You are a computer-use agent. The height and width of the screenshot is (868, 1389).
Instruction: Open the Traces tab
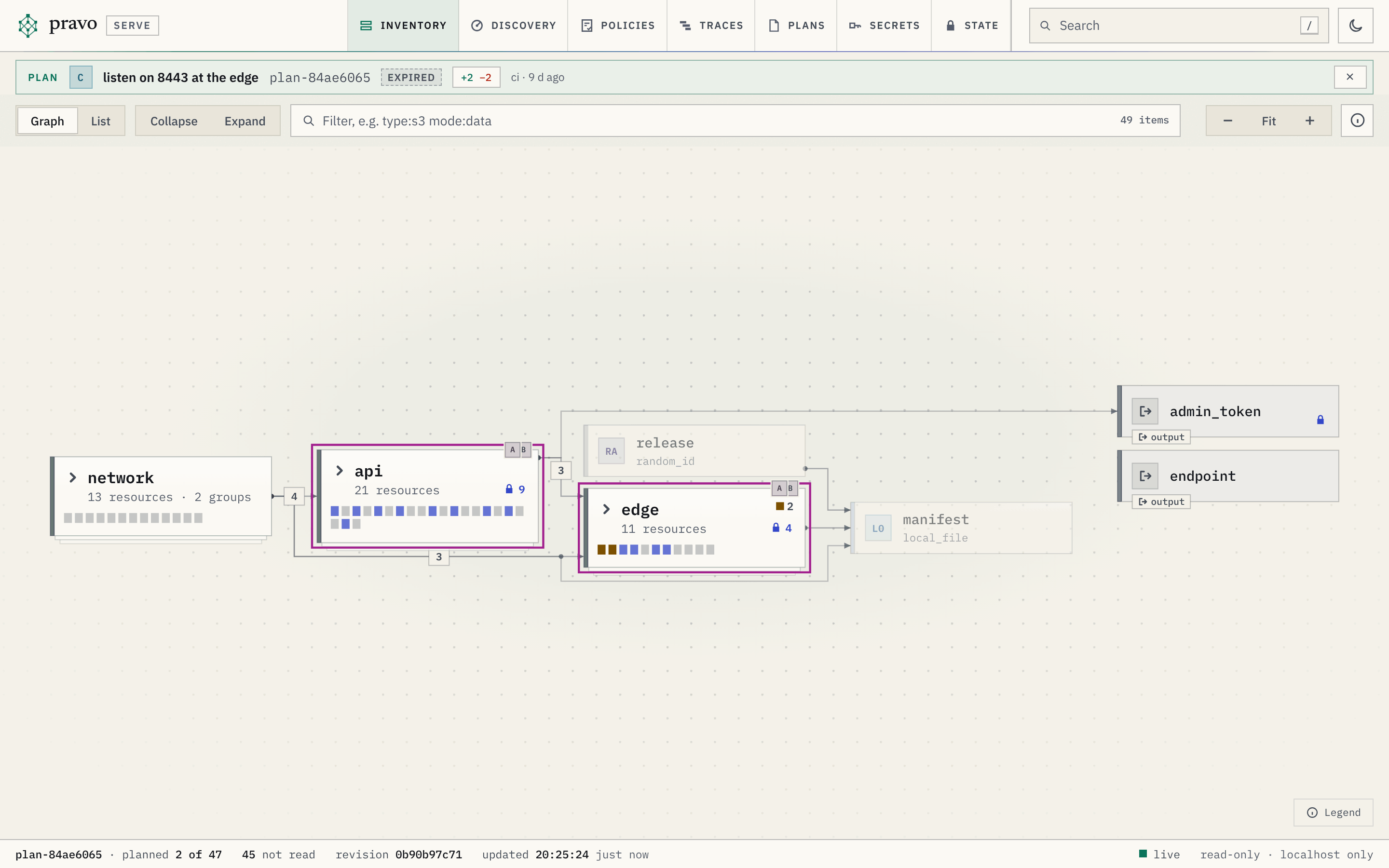point(711,25)
